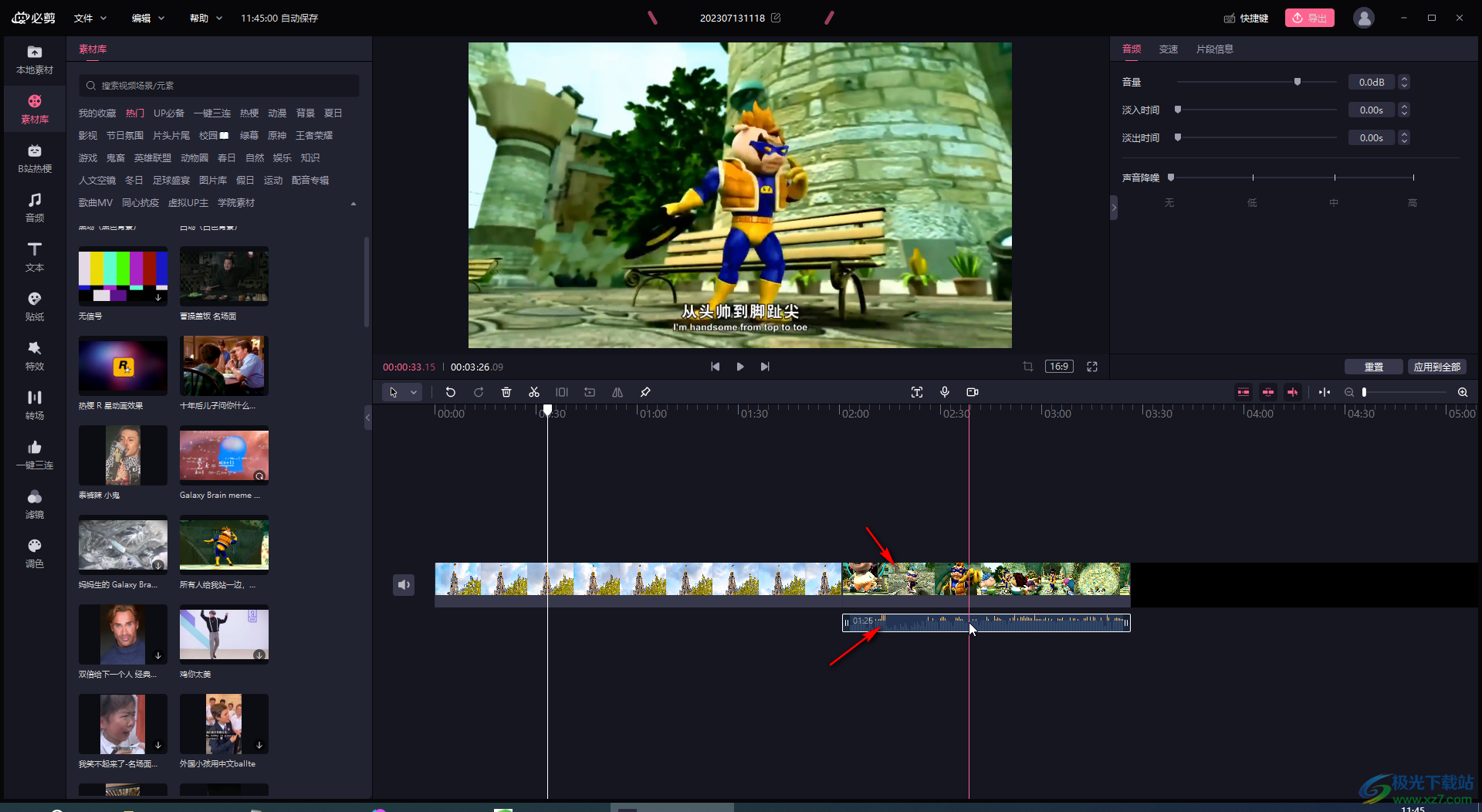Split the clip with the scissors icon

click(534, 392)
